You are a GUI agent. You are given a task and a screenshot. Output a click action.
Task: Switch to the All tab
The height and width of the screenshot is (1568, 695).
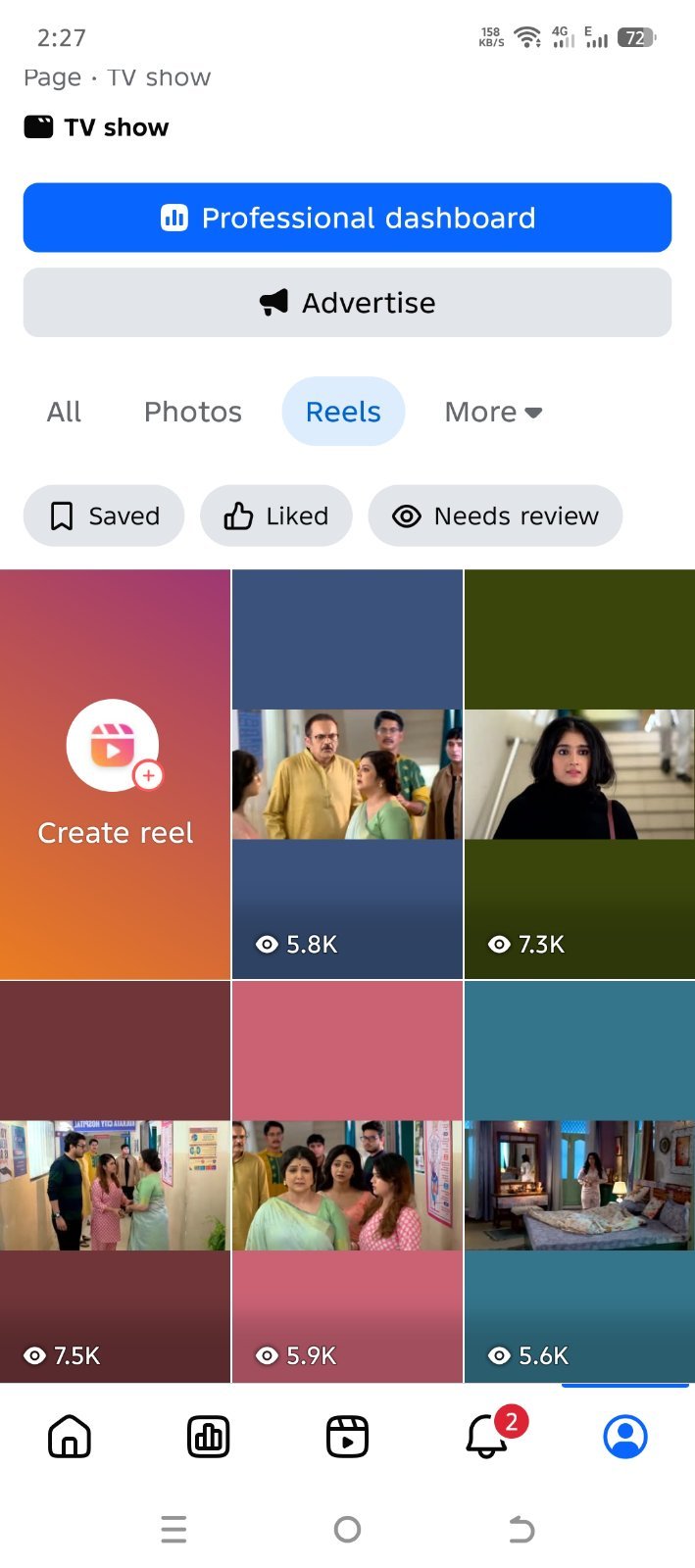pos(64,412)
